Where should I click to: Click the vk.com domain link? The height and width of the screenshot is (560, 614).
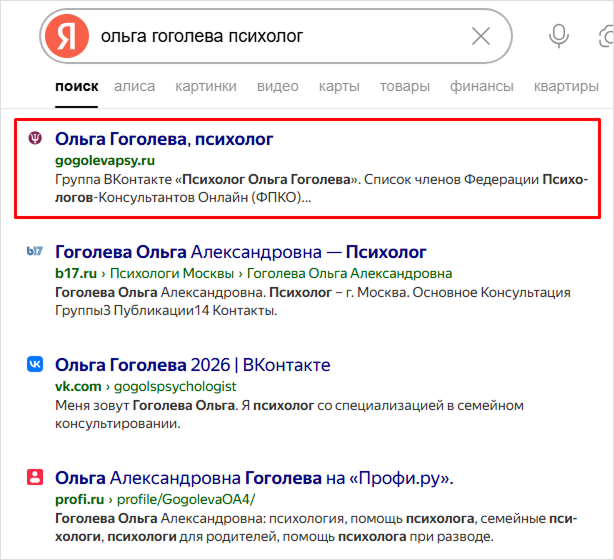tap(78, 387)
